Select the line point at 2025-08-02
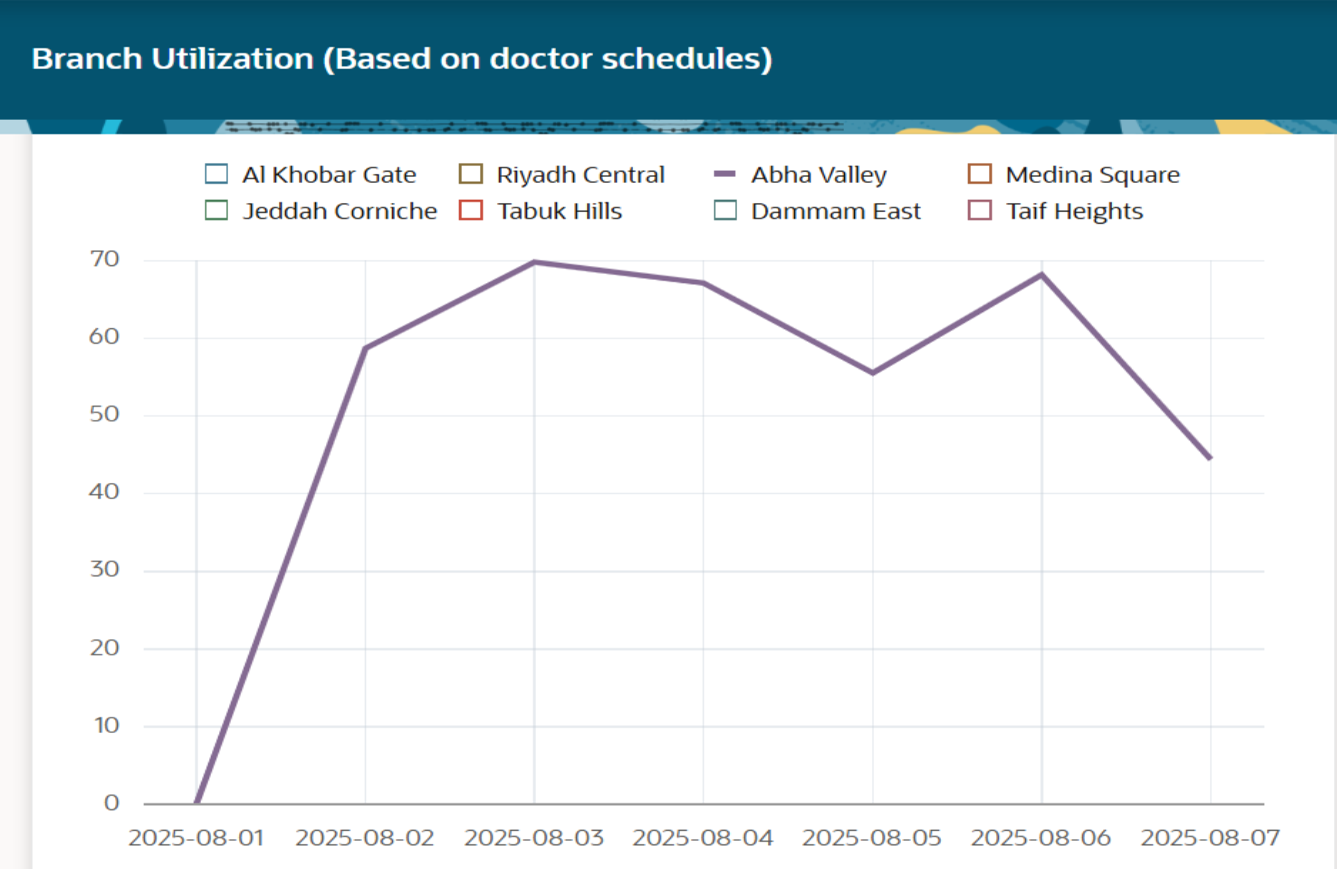1337x869 pixels. coord(365,348)
